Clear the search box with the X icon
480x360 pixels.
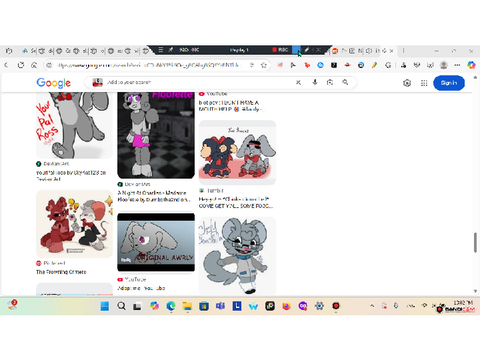click(298, 82)
